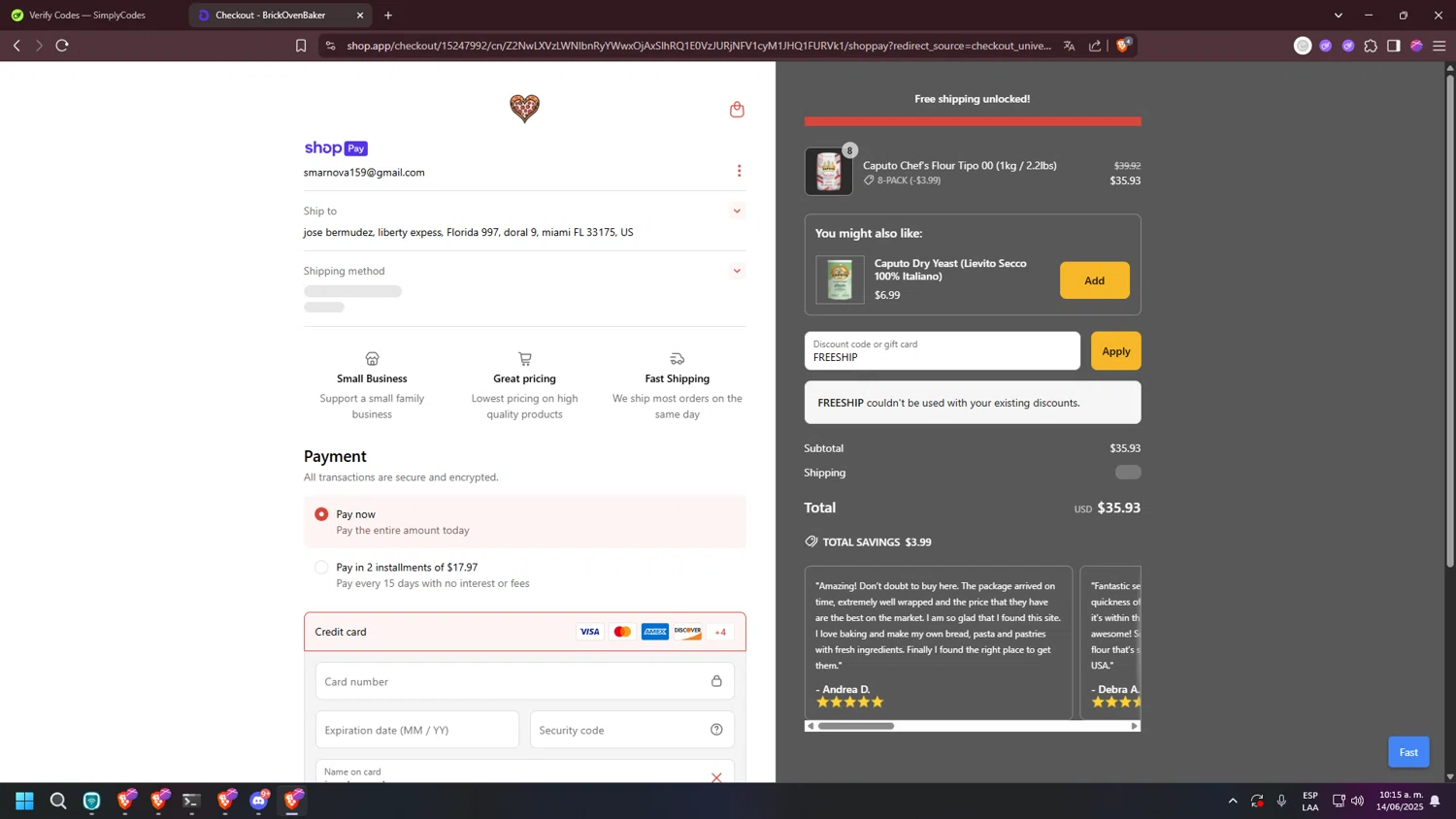Open Discord from the taskbar
This screenshot has width=1456, height=819.
tap(259, 801)
